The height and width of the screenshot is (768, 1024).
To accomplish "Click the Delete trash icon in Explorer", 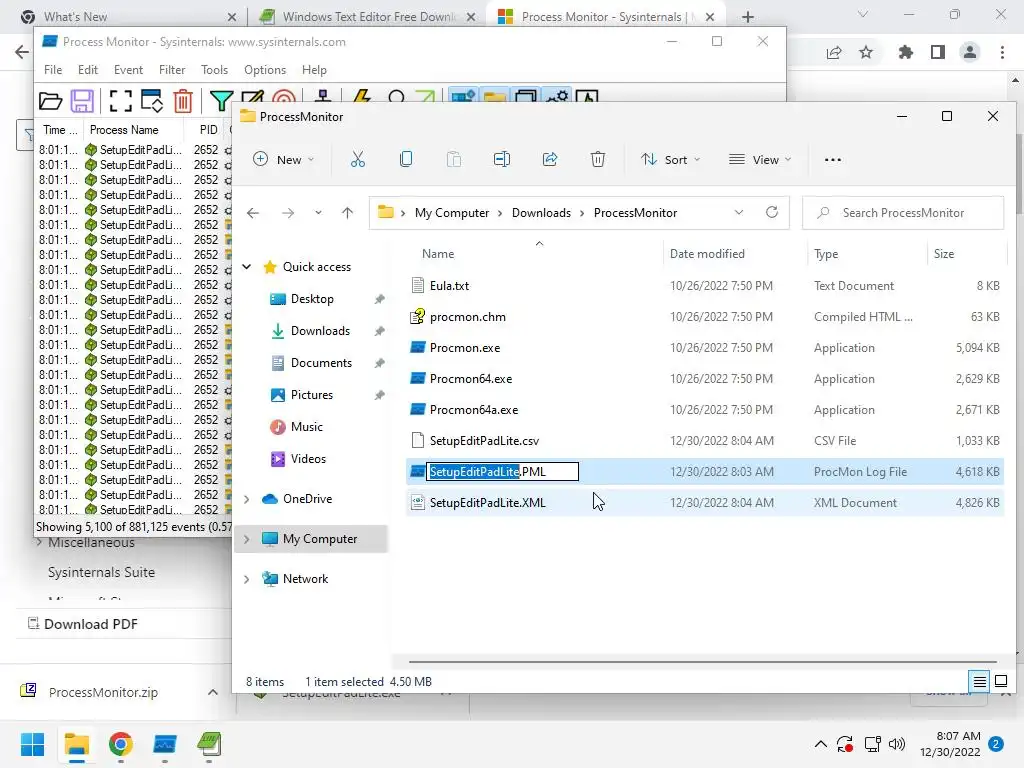I will tap(598, 159).
